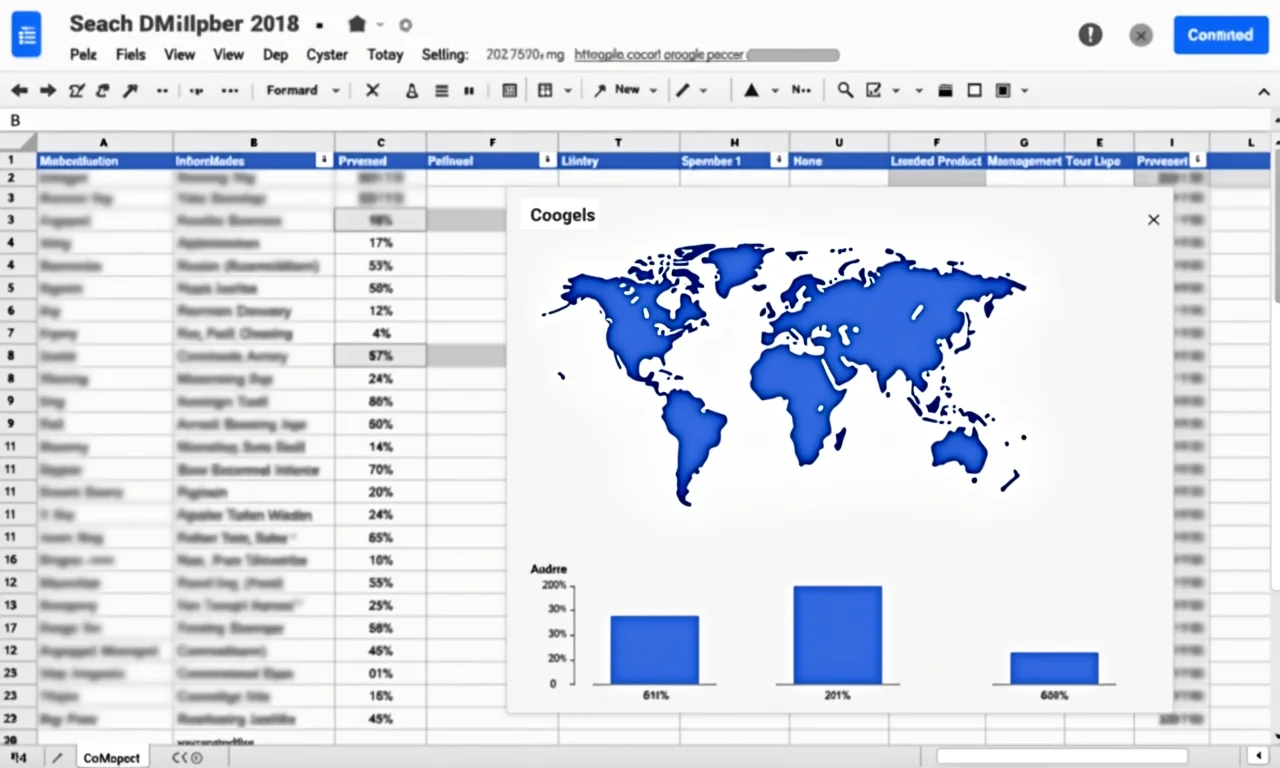Close the Coogels chart panel
Screen dimensions: 1280x768
[x=1153, y=220]
